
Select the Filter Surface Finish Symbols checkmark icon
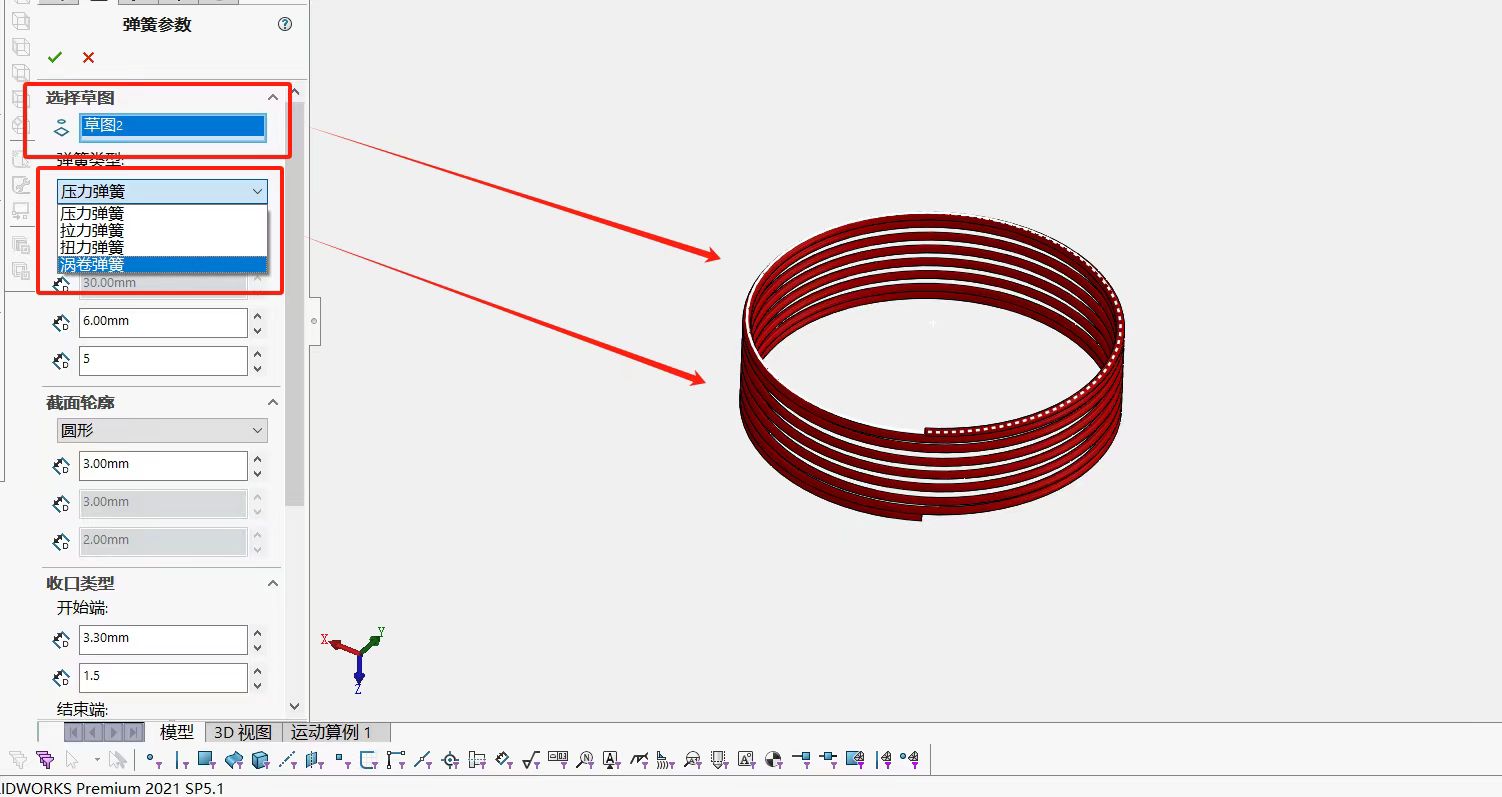531,760
